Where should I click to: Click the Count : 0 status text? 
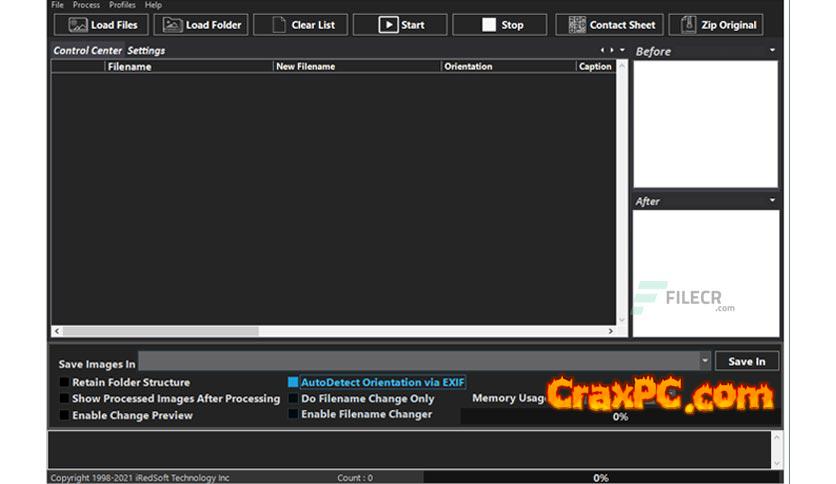click(x=355, y=478)
